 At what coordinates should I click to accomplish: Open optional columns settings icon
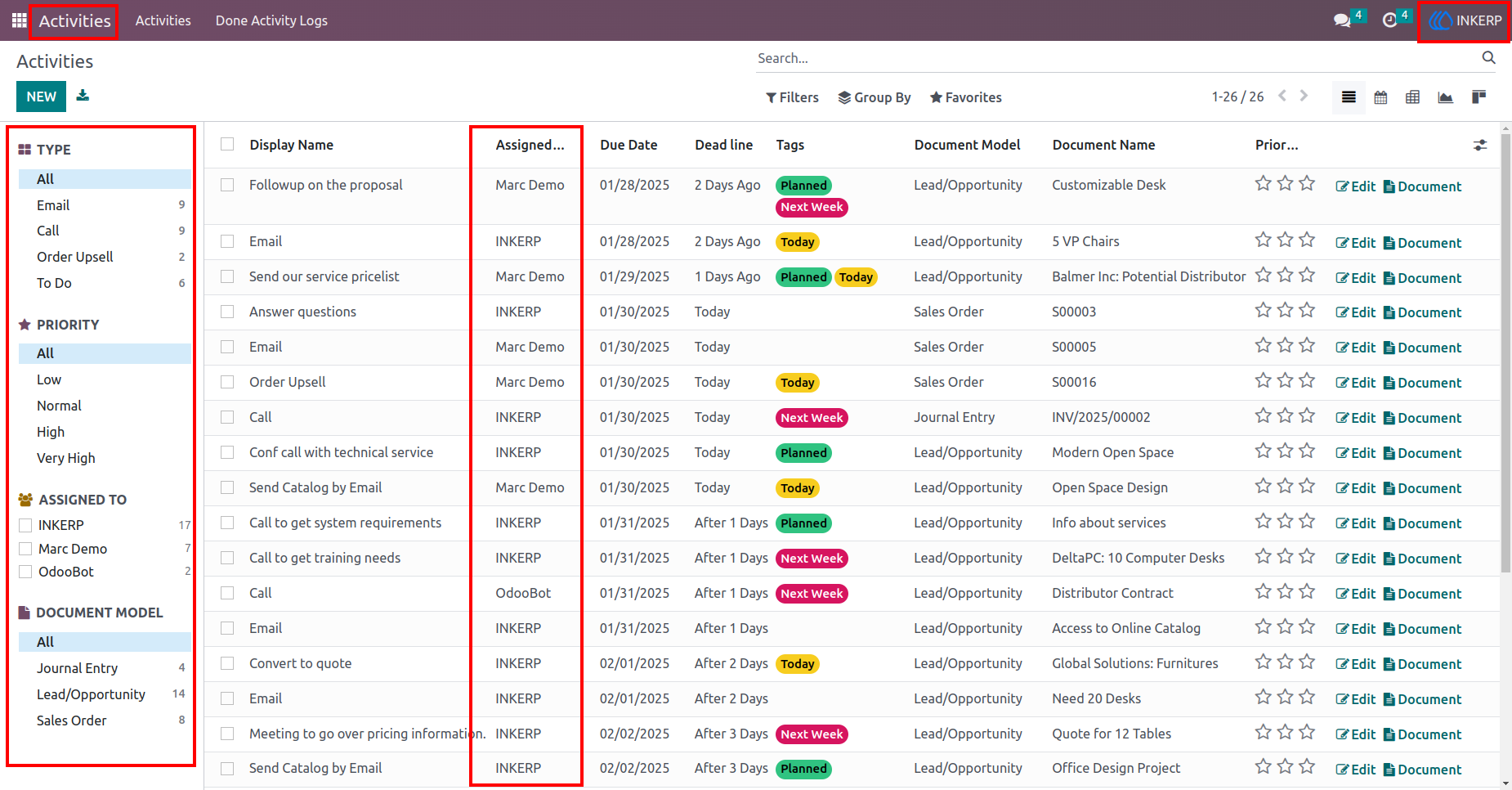point(1480,146)
